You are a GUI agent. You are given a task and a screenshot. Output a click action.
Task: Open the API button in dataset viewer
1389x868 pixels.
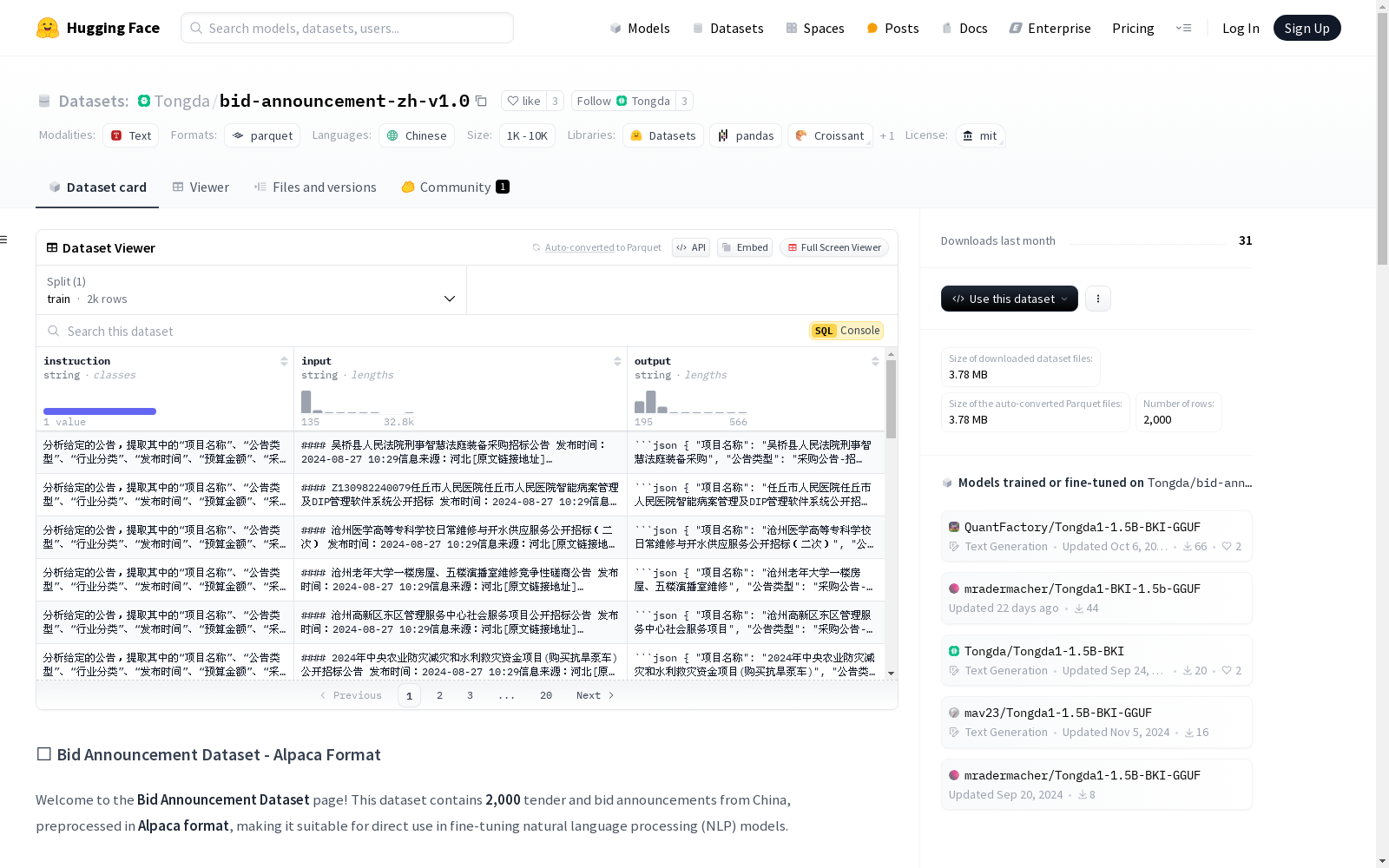[x=691, y=247]
